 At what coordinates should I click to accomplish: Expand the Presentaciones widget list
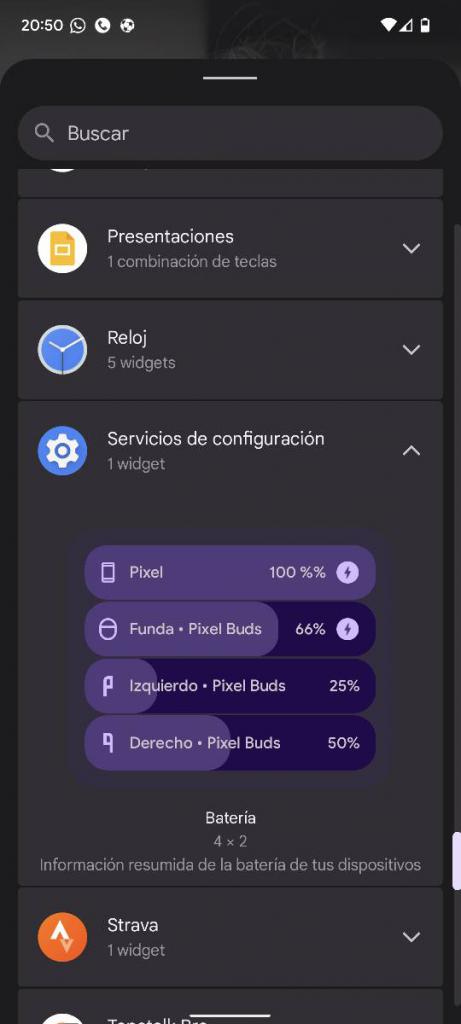[411, 248]
